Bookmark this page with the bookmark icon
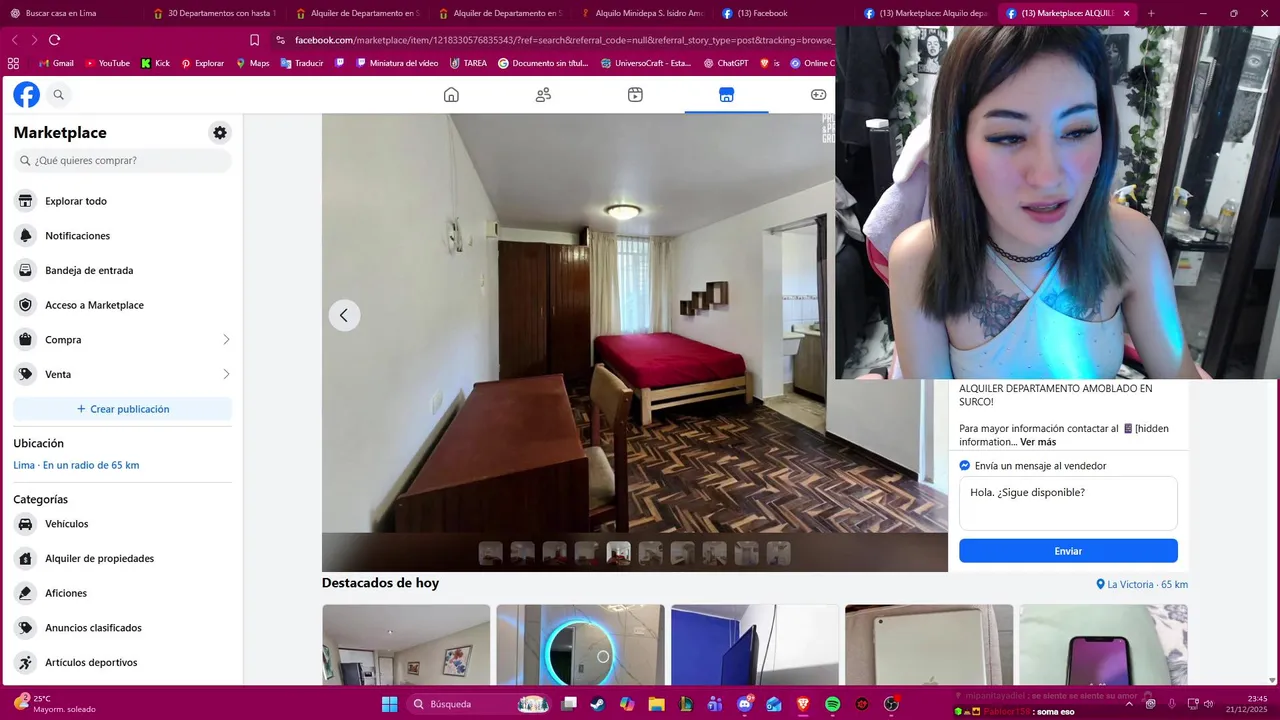Image resolution: width=1280 pixels, height=720 pixels. point(254,40)
